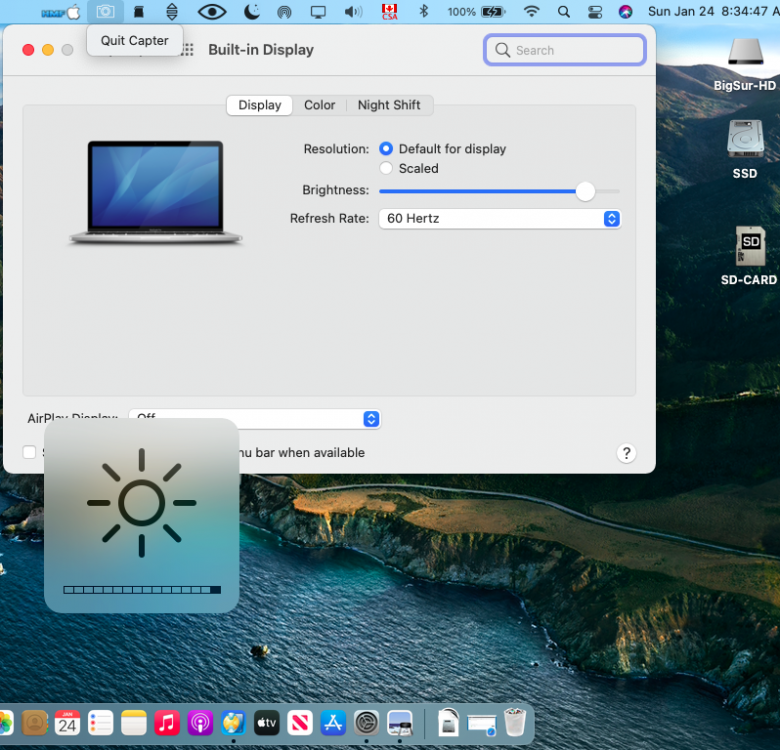Select Default for display resolution
This screenshot has width=780, height=750.
click(386, 149)
